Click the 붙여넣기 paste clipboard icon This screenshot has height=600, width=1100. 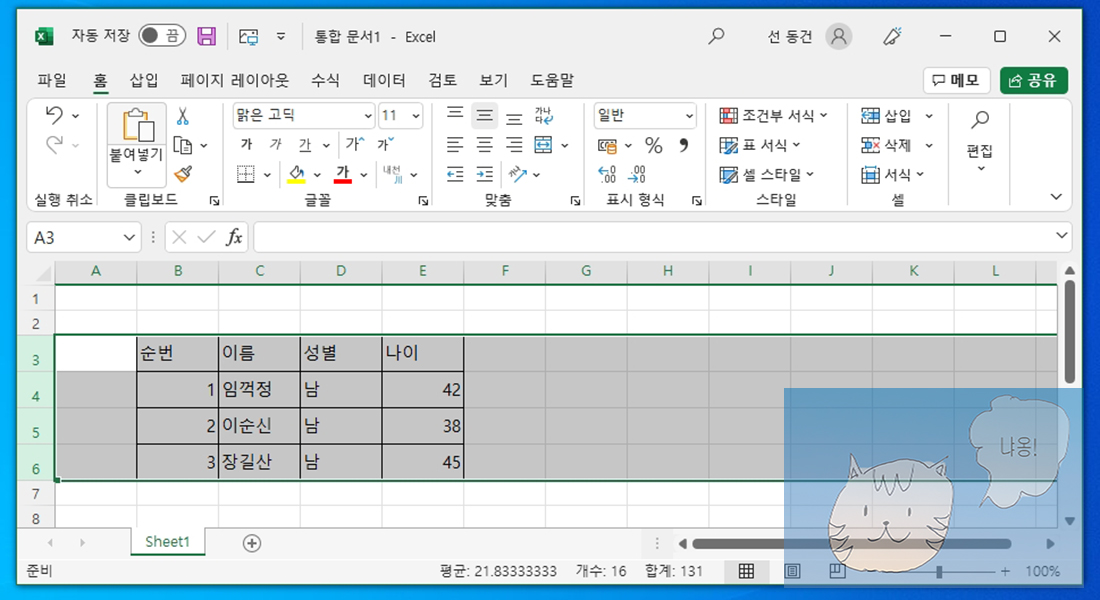click(x=138, y=126)
